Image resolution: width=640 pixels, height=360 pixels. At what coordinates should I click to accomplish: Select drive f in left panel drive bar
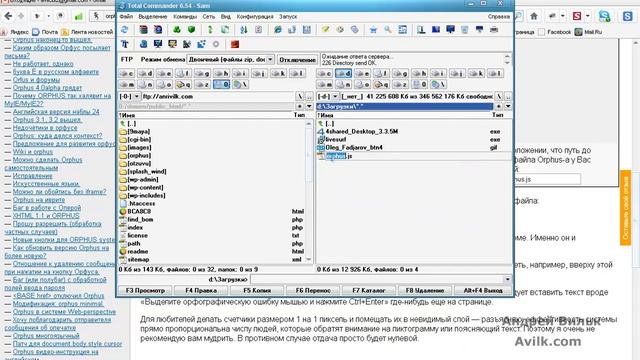(183, 73)
